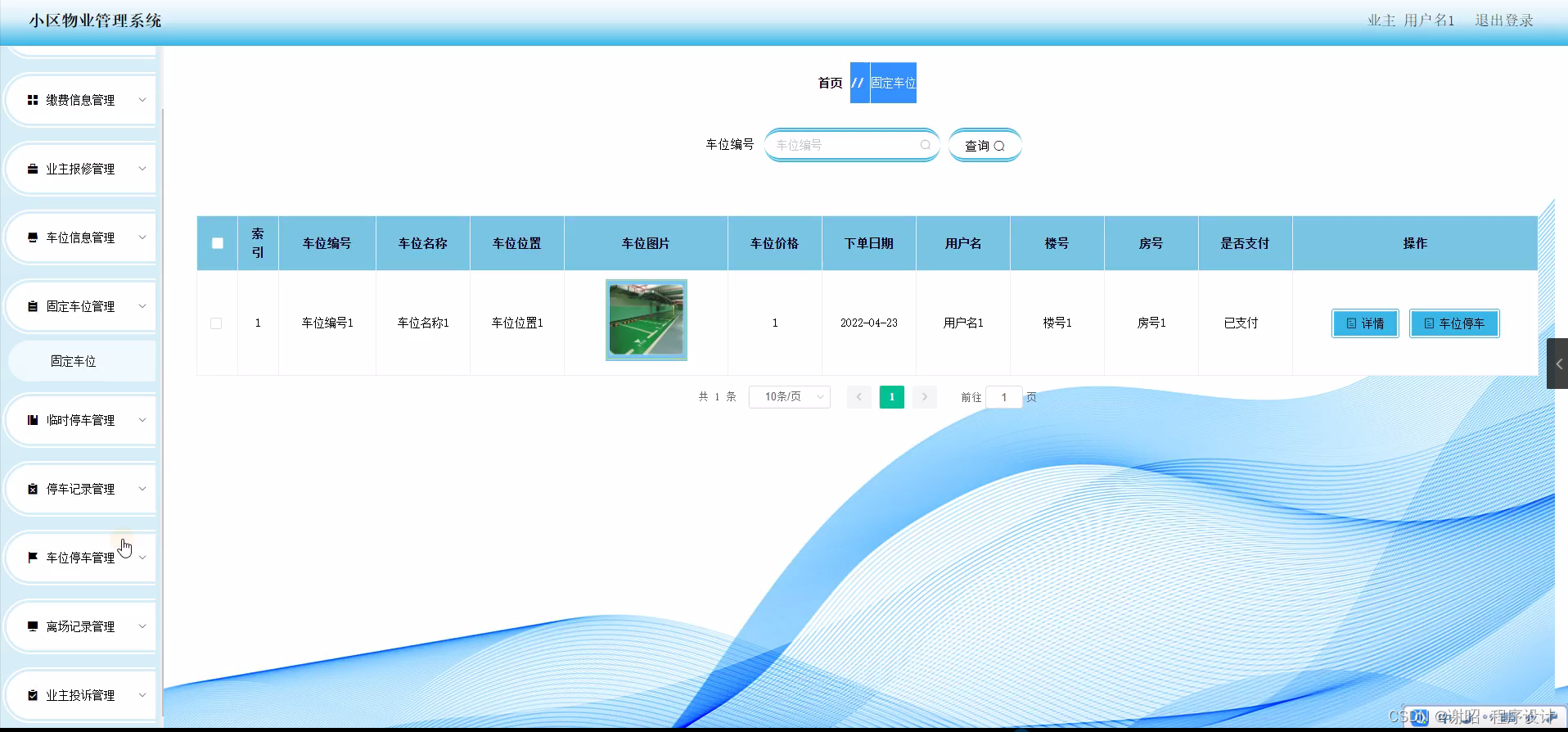Expand the 停车记录管理 menu chevron
Image resolution: width=1568 pixels, height=732 pixels.
coord(142,489)
